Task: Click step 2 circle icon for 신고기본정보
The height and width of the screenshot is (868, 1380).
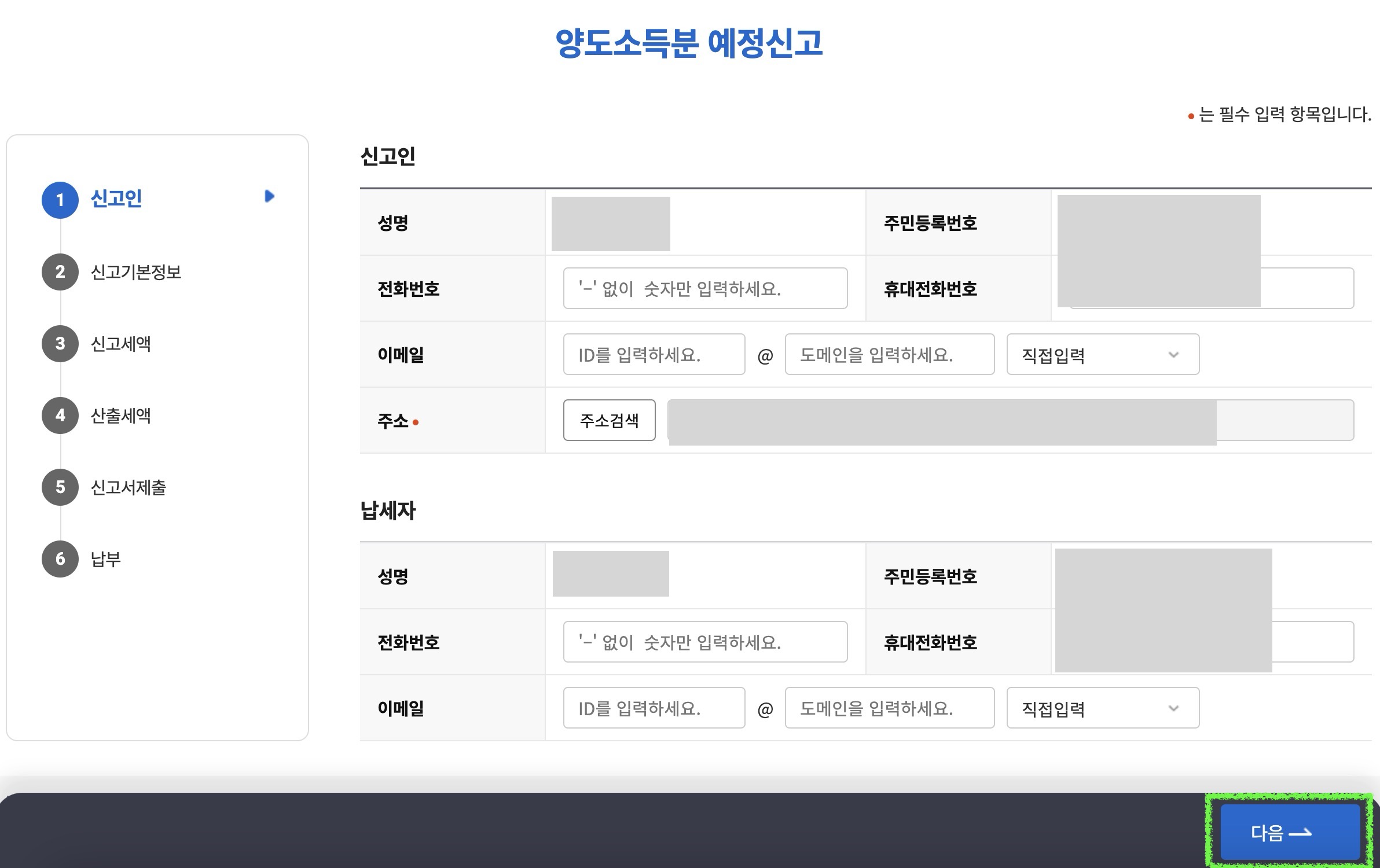Action: point(60,272)
